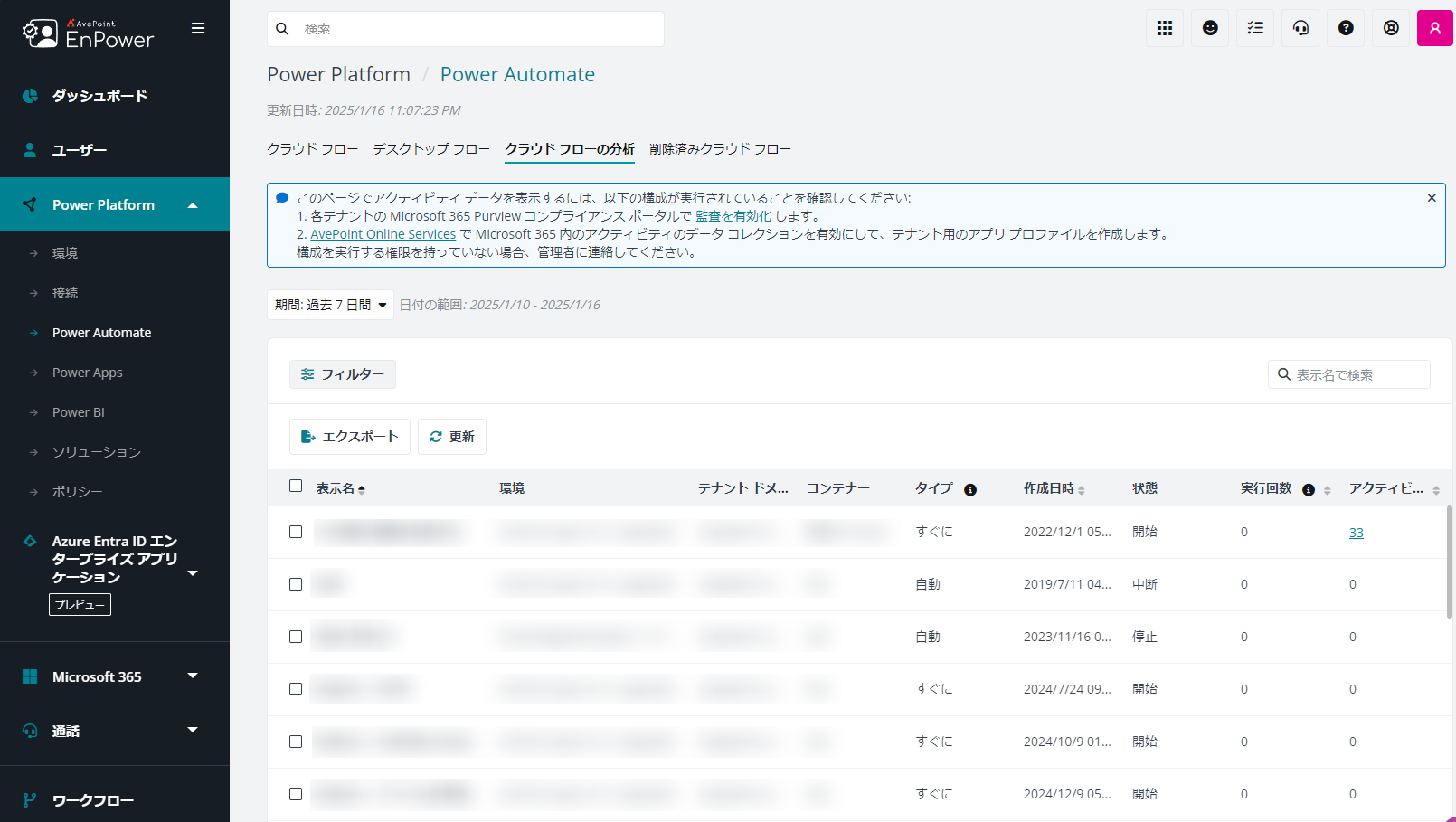Viewport: 1456px width, 822px height.
Task: Click the ワークフロー branch icon
Action: [x=30, y=800]
